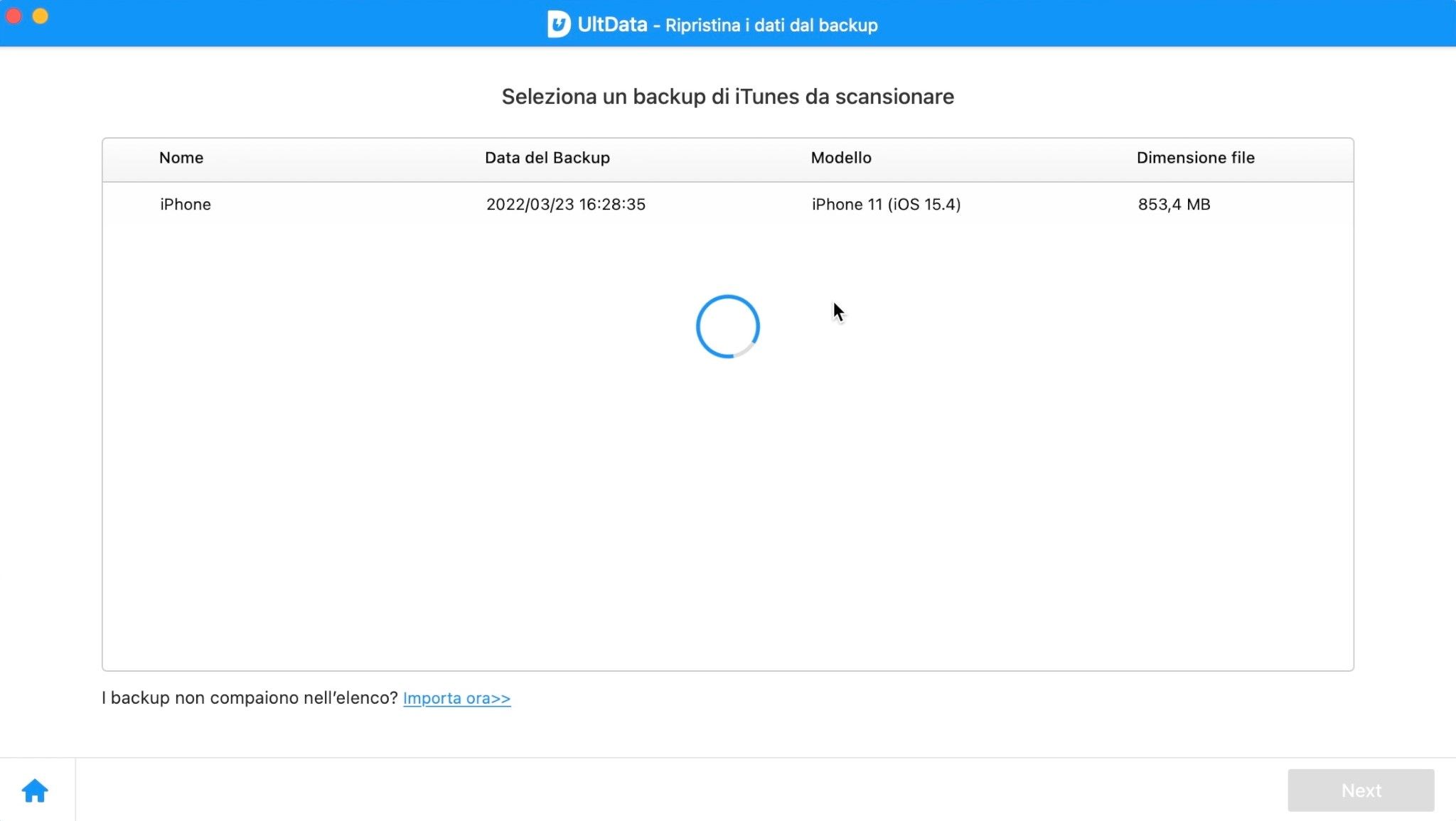The width and height of the screenshot is (1456, 821).
Task: Go to the home screen icon
Action: (x=35, y=790)
